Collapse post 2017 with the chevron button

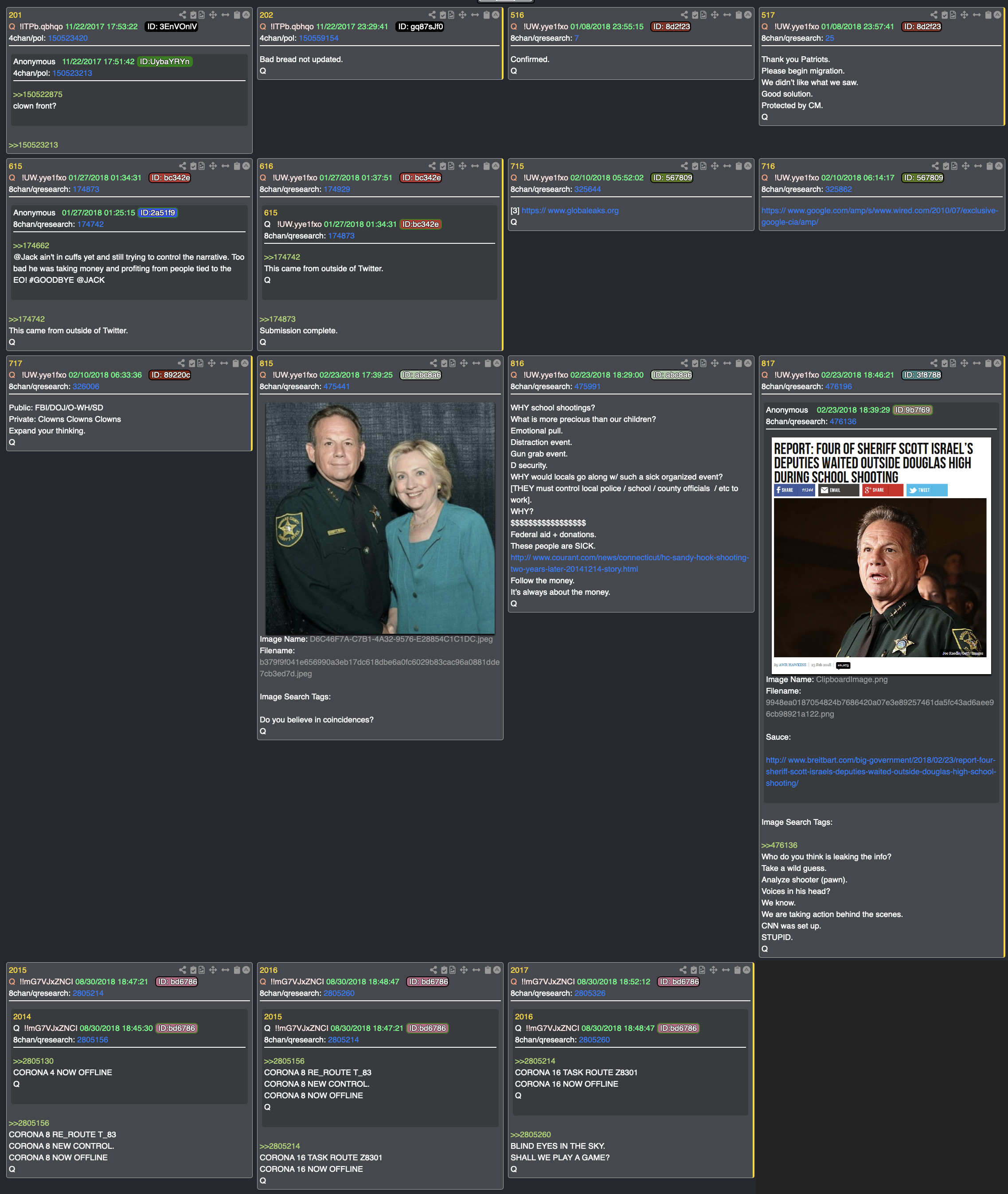point(746,969)
